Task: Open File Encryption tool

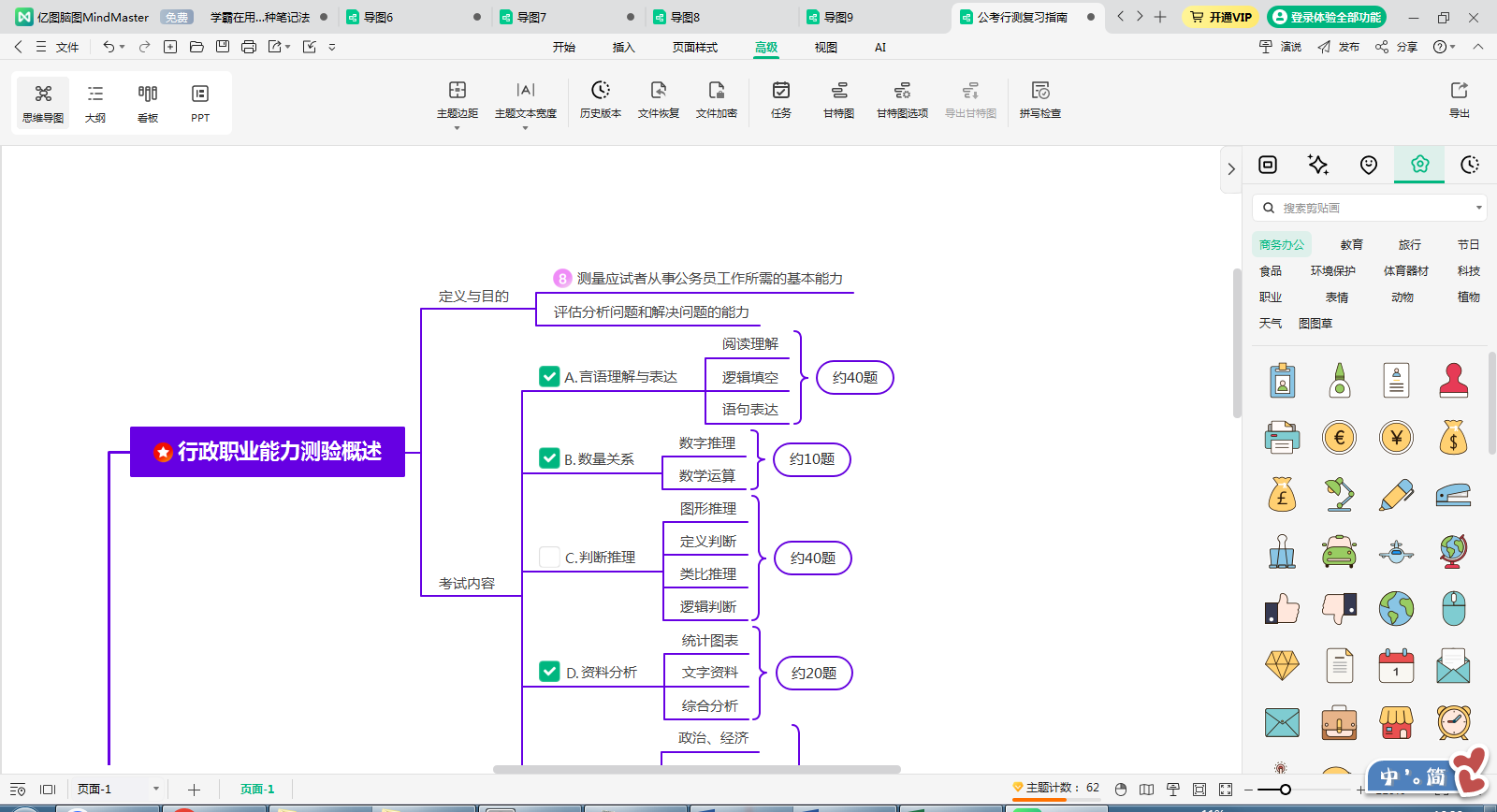Action: click(x=717, y=99)
